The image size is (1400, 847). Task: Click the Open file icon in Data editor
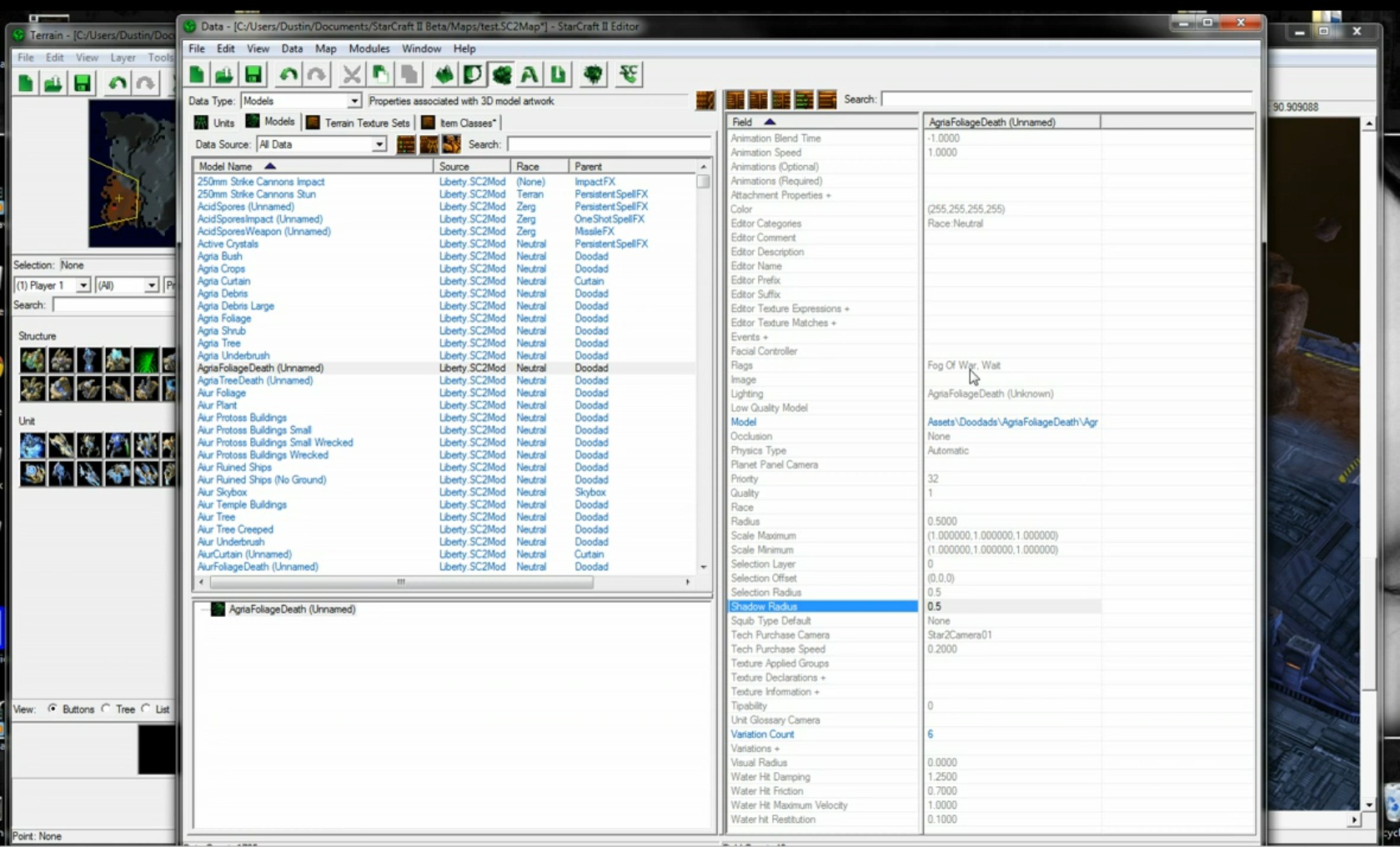[x=224, y=75]
